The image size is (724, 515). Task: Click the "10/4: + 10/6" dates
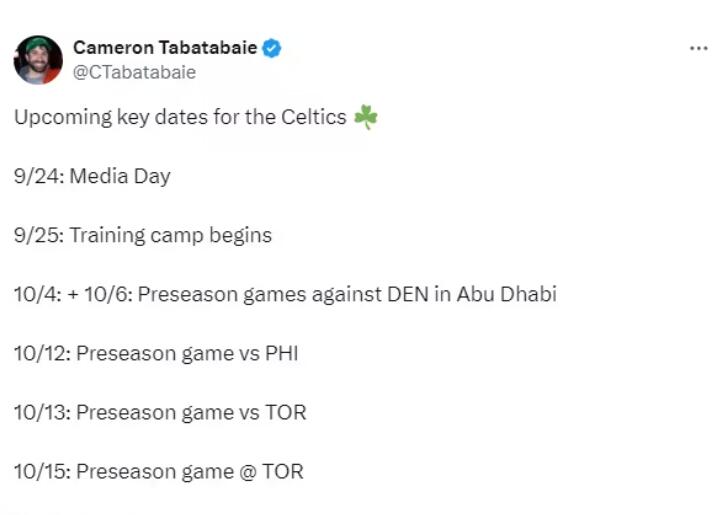[73, 295]
